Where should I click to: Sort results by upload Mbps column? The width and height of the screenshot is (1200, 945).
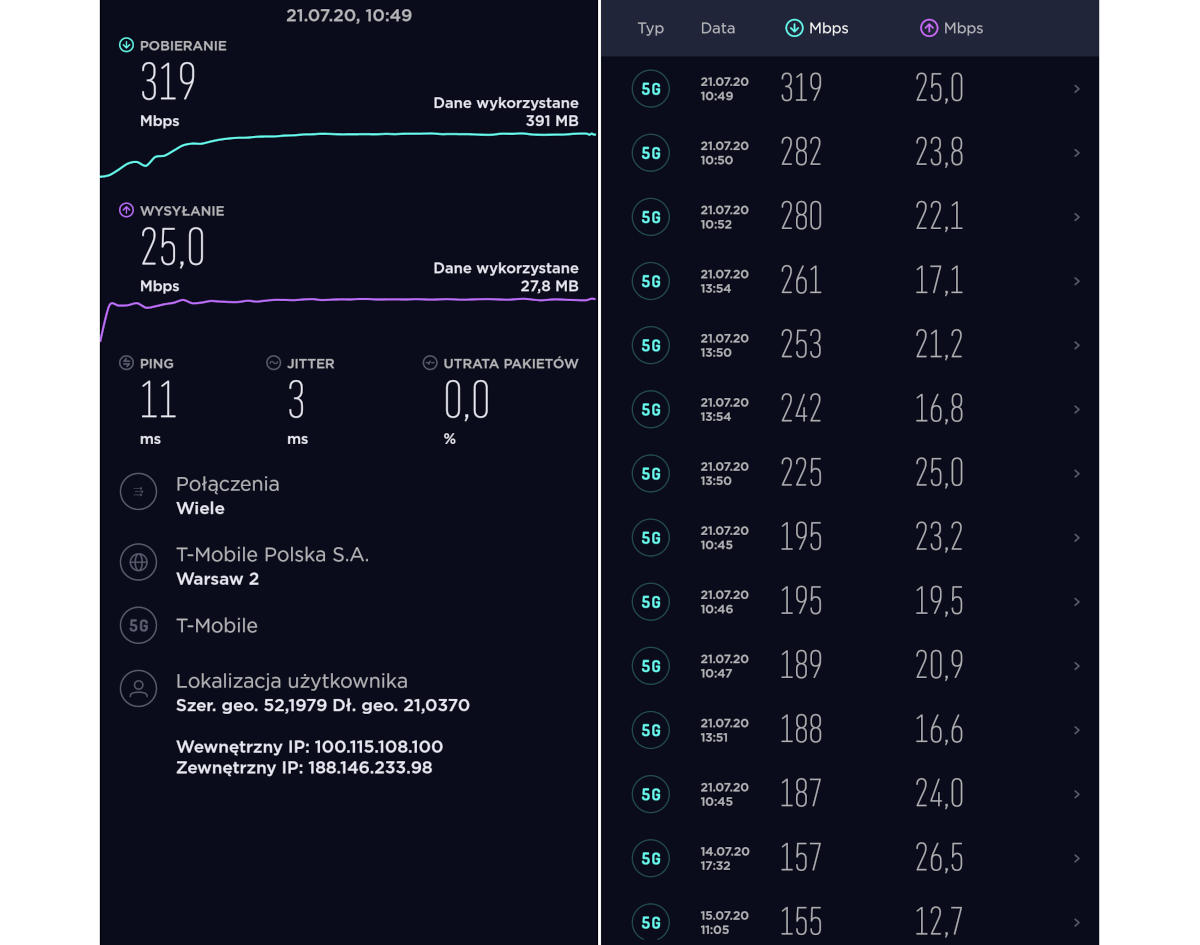(x=951, y=28)
